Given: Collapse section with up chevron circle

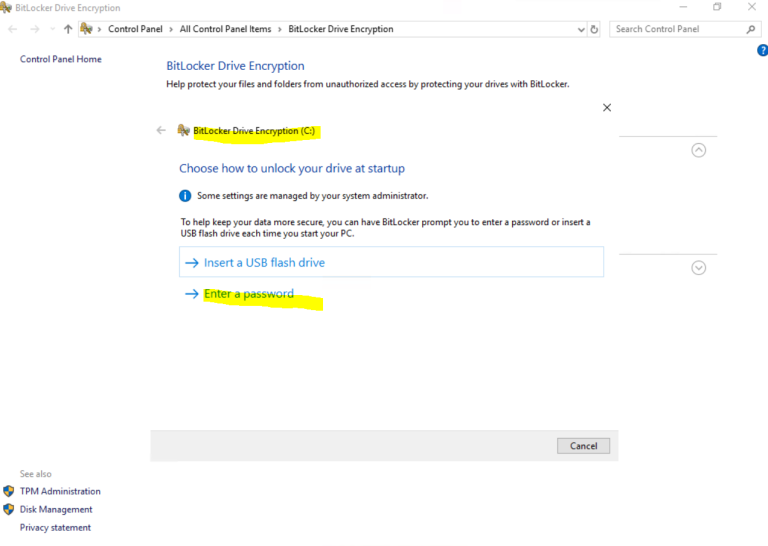Looking at the screenshot, I should (698, 150).
